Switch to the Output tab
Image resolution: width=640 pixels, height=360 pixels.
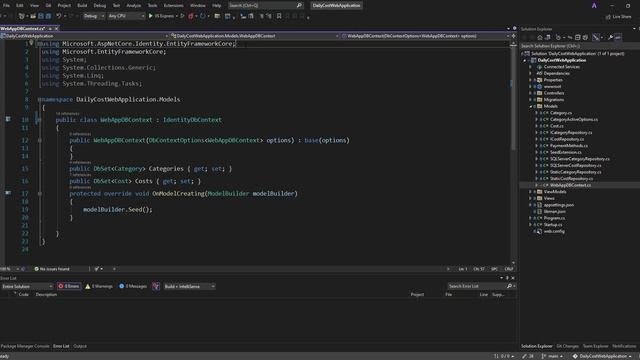pyautogui.click(x=80, y=346)
